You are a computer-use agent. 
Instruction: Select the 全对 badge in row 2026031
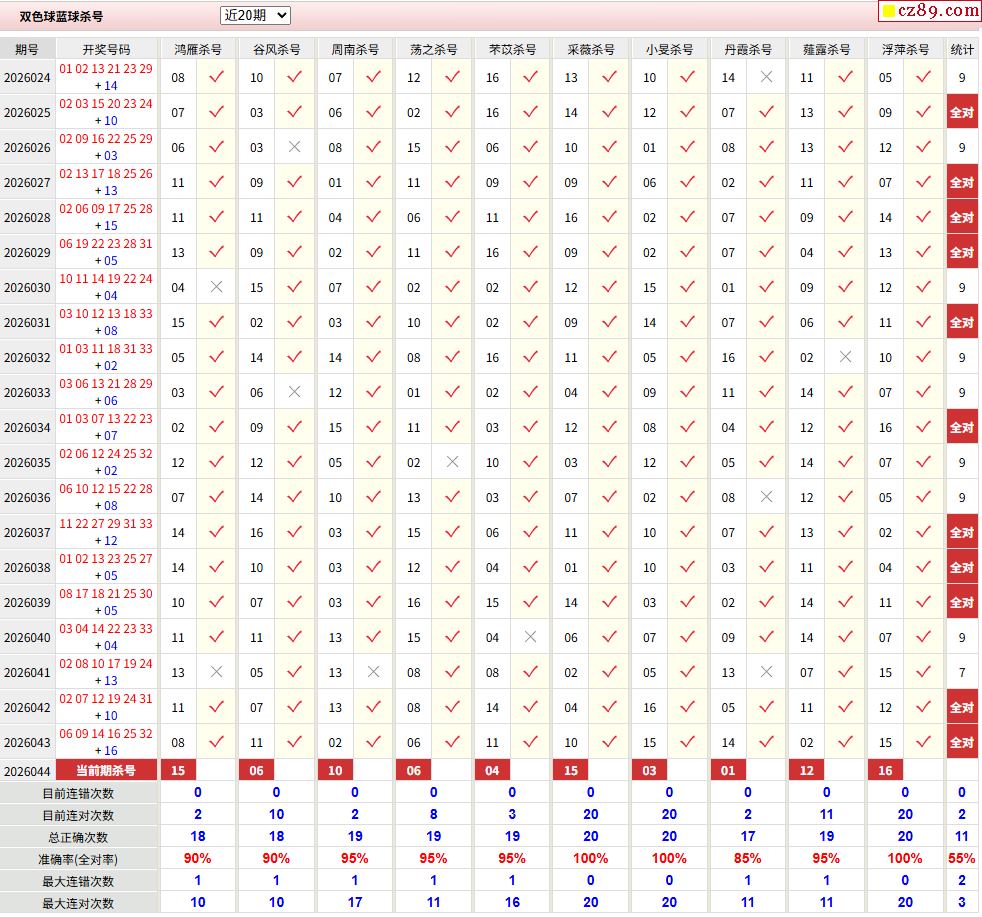[962, 322]
